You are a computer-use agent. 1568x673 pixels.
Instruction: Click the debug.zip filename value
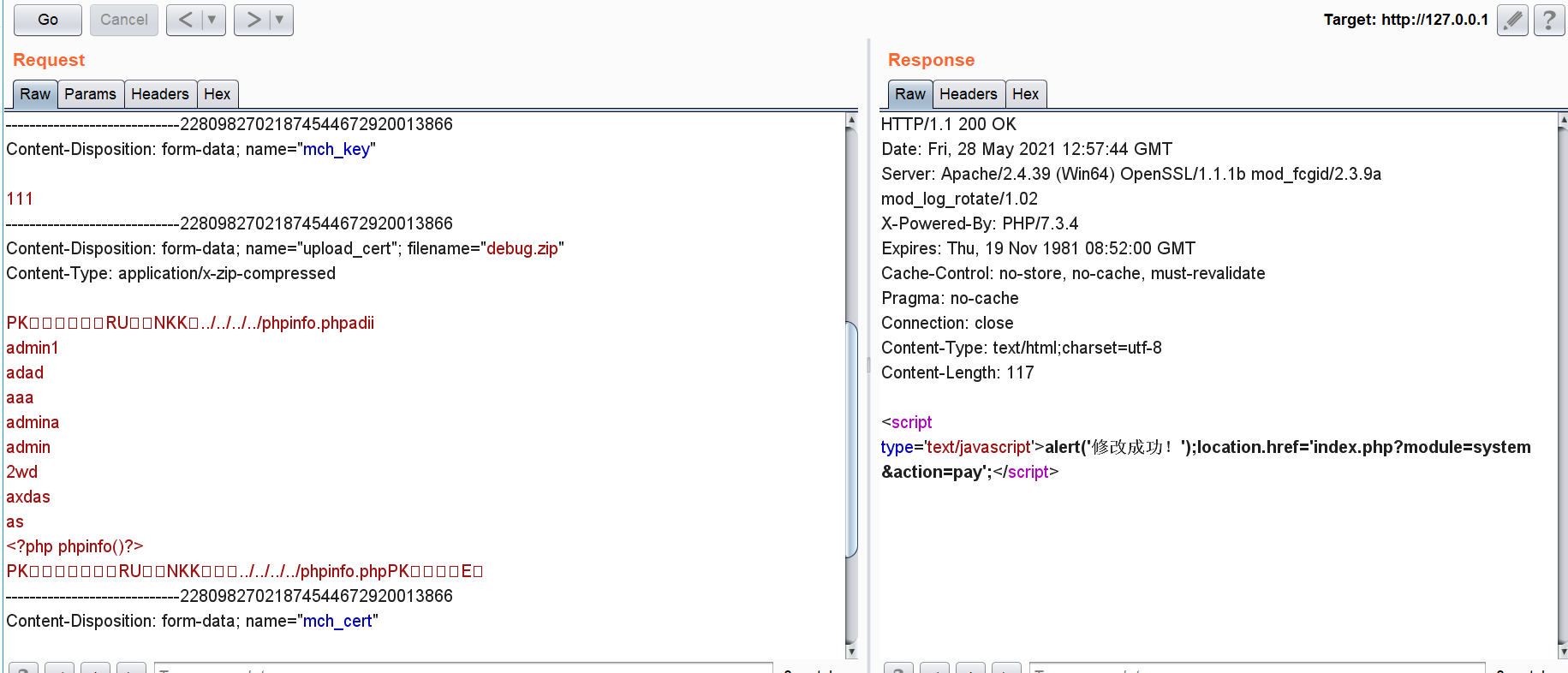tap(522, 248)
